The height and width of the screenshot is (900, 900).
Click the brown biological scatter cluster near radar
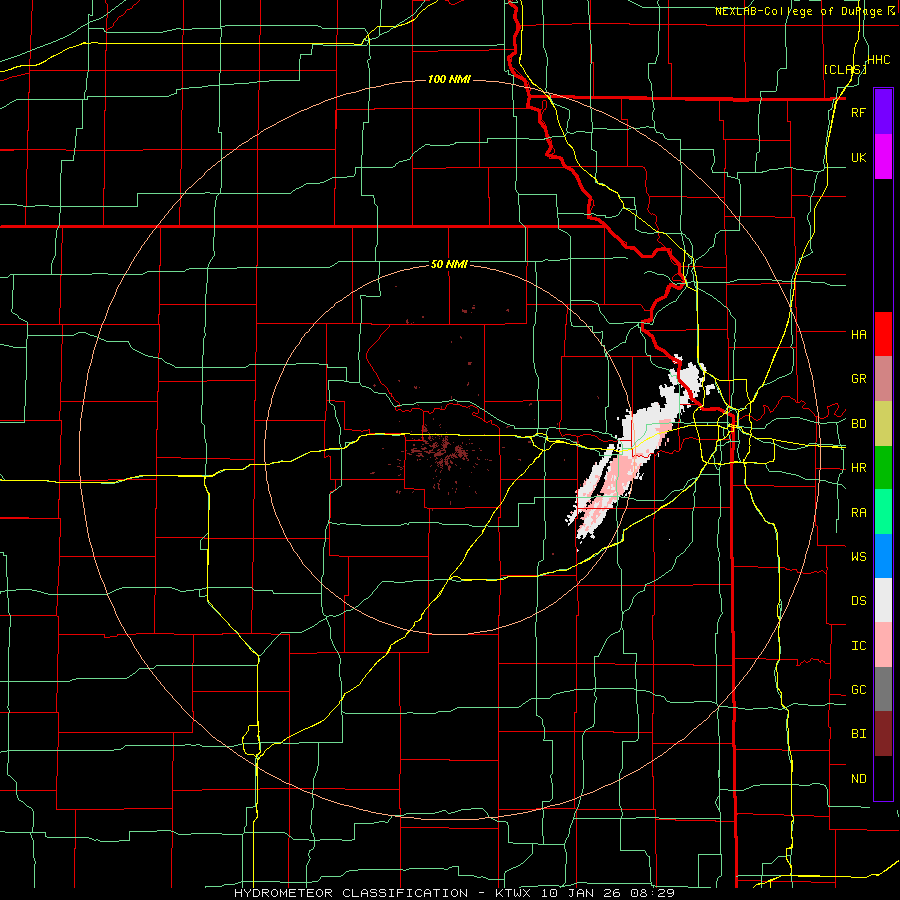click(x=442, y=451)
